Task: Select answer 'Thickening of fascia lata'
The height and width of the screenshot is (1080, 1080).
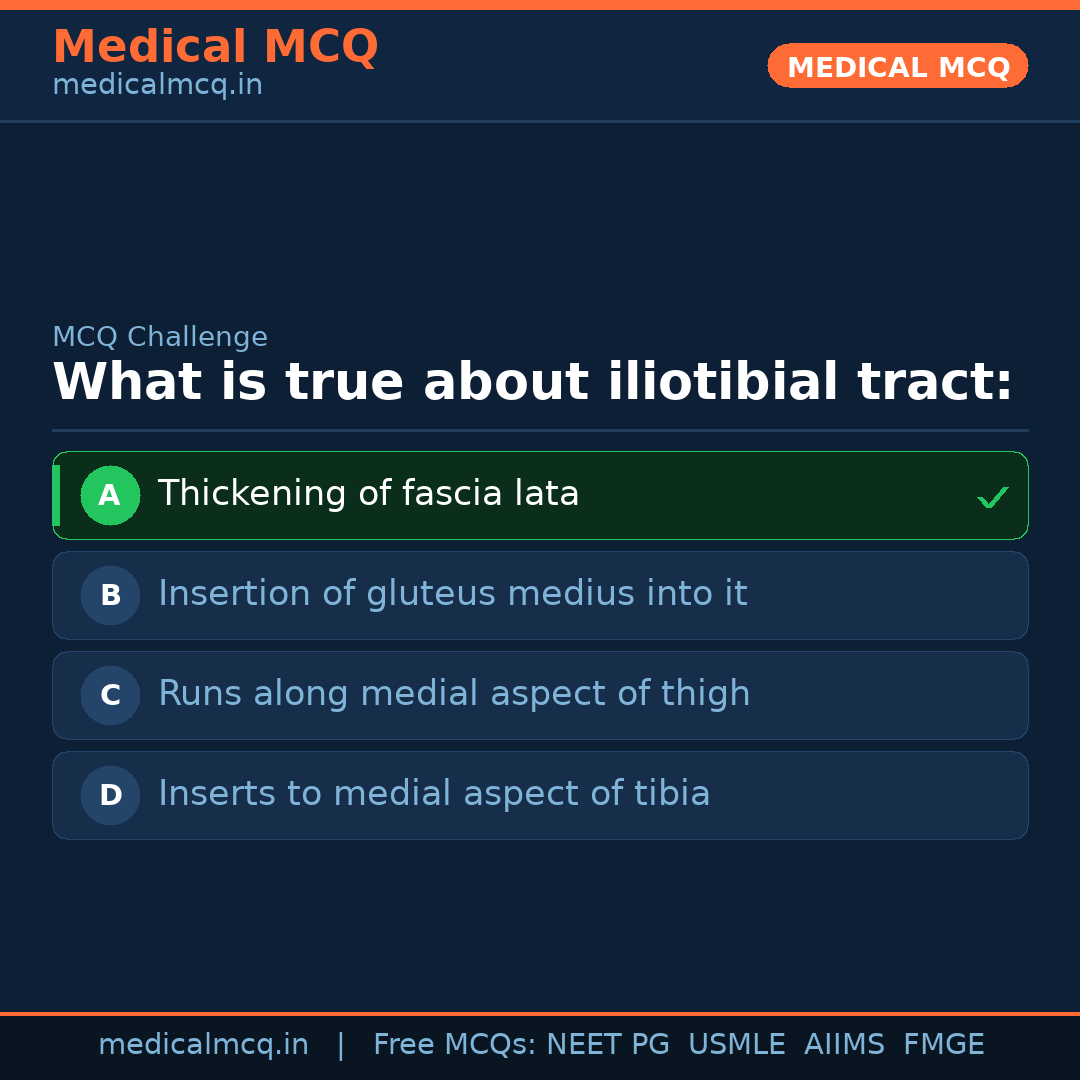Action: 368,494
